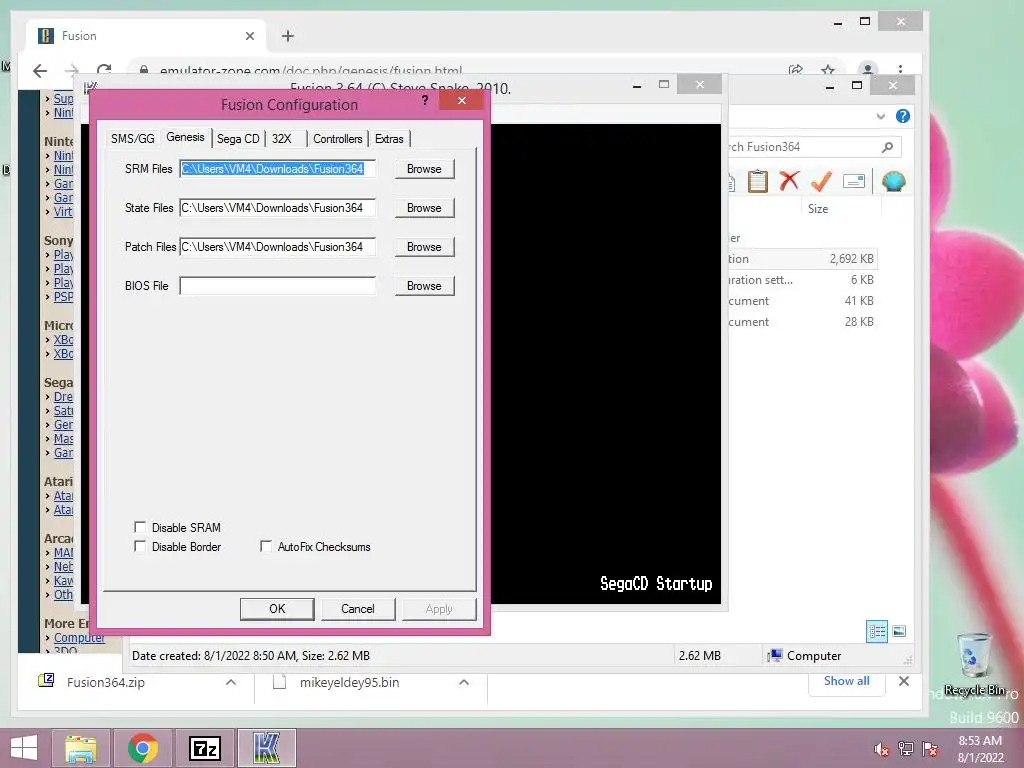Switch to the SMS/GG tab

coord(133,138)
